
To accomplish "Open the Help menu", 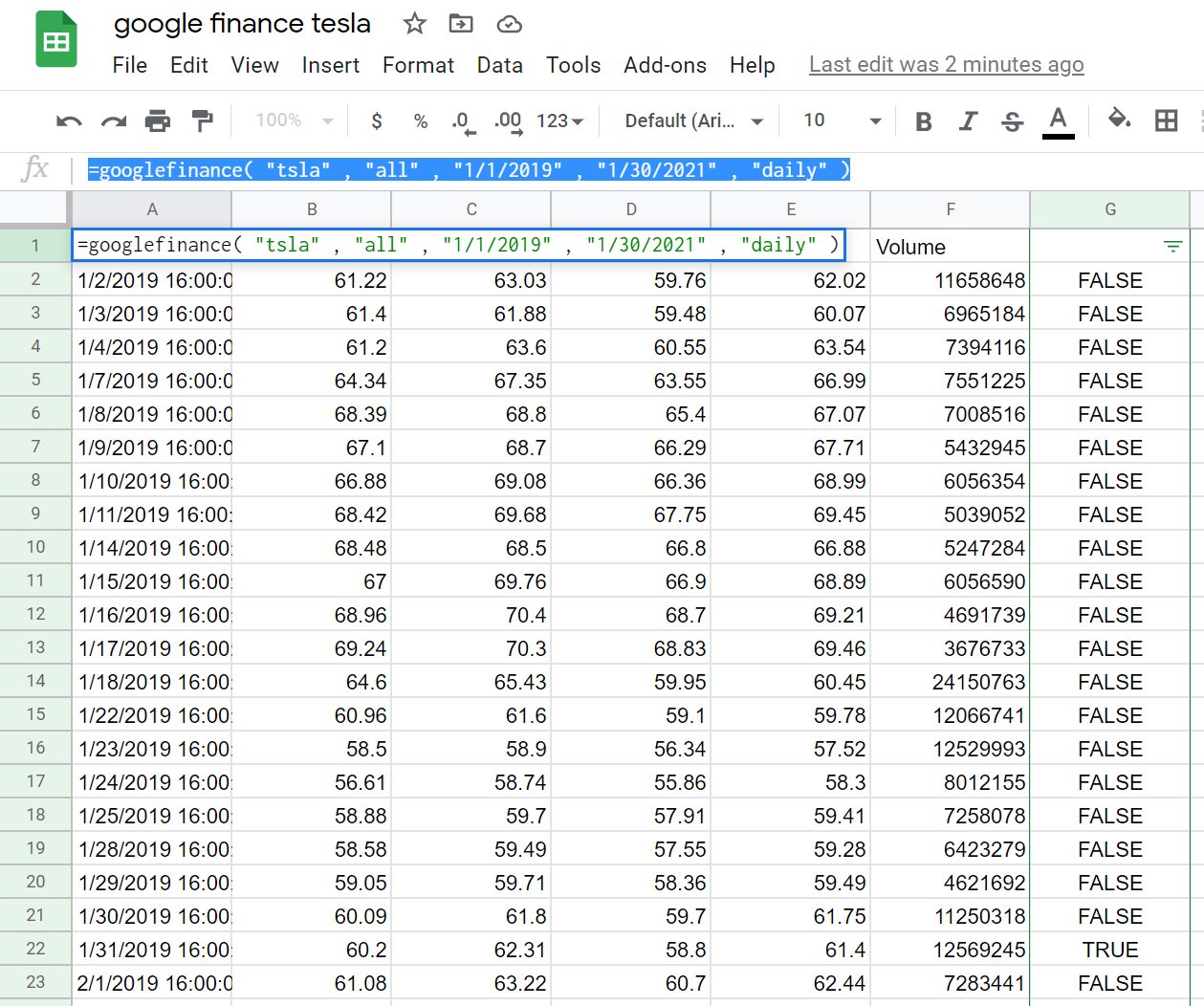I will pyautogui.click(x=753, y=65).
